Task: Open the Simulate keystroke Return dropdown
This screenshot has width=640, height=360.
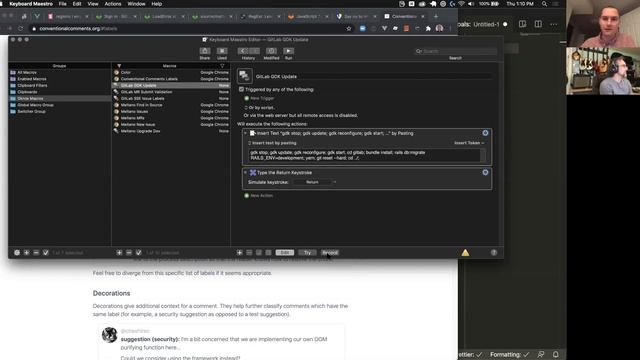Action: coord(315,182)
